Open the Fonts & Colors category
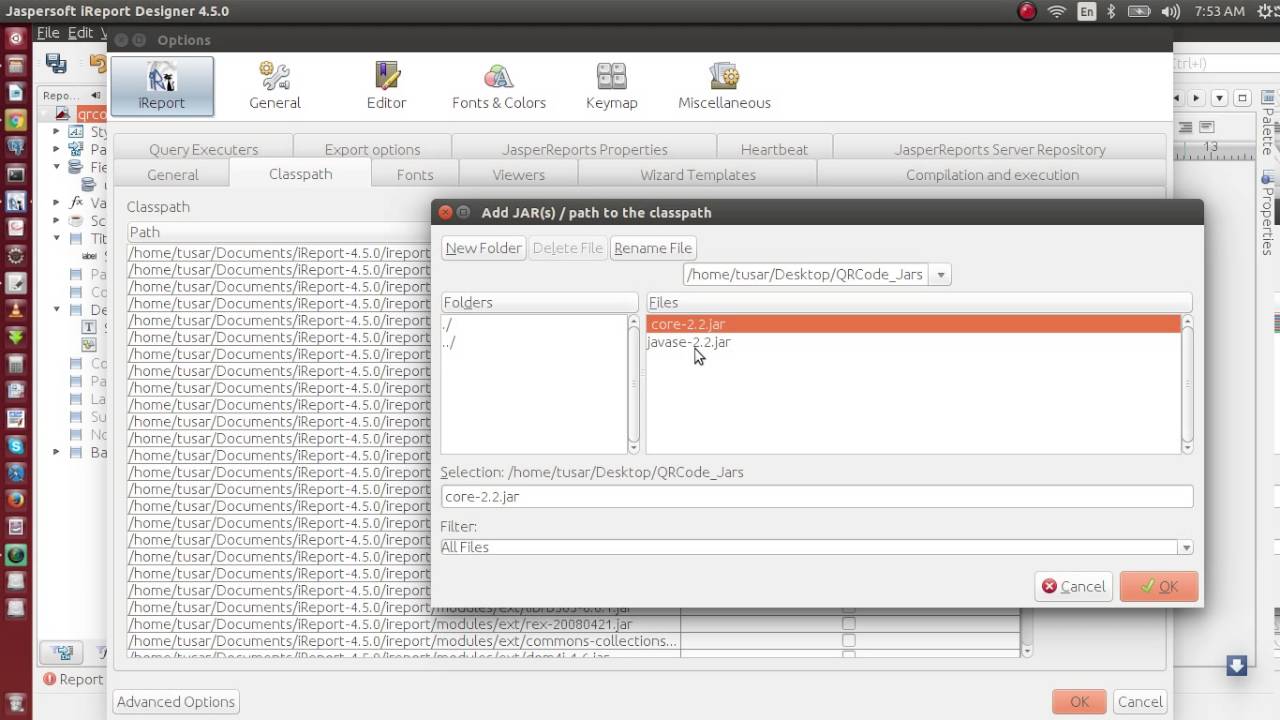 (x=498, y=86)
